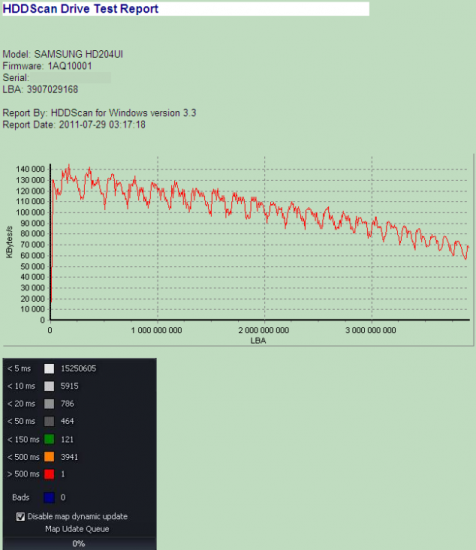
Task: Click the Map Udate Queue label
Action: click(x=77, y=529)
